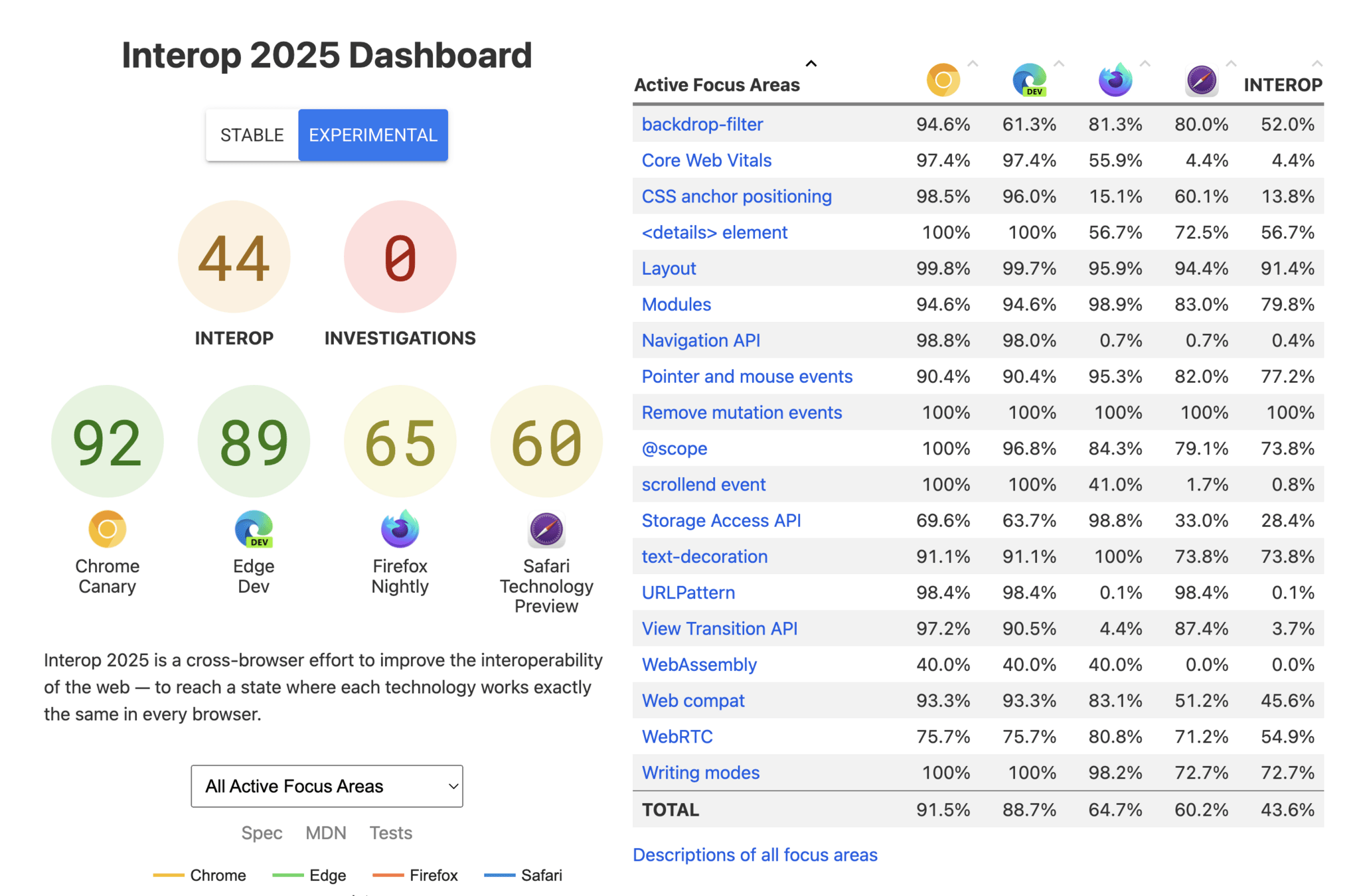Open the All Active Focus Areas dropdown

click(327, 786)
